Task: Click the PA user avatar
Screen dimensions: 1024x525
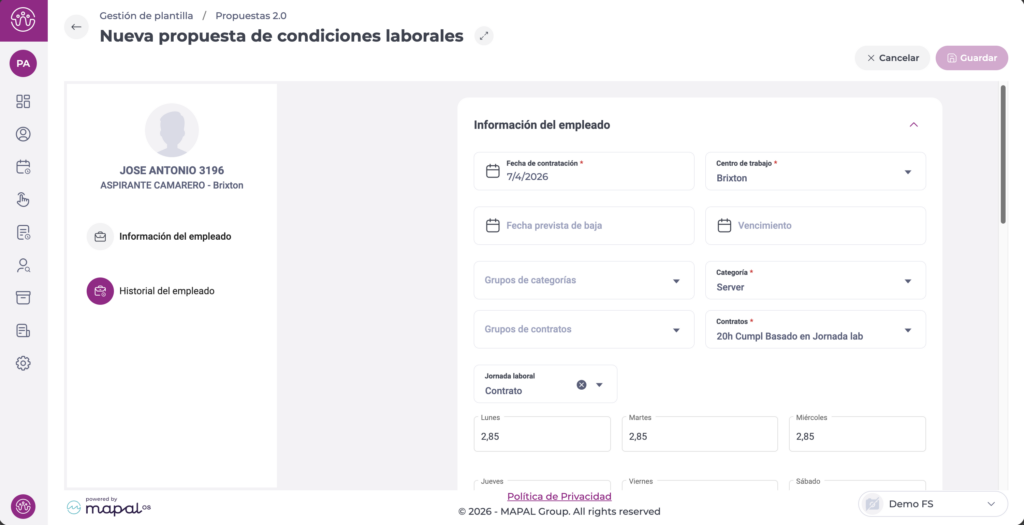Action: [23, 63]
